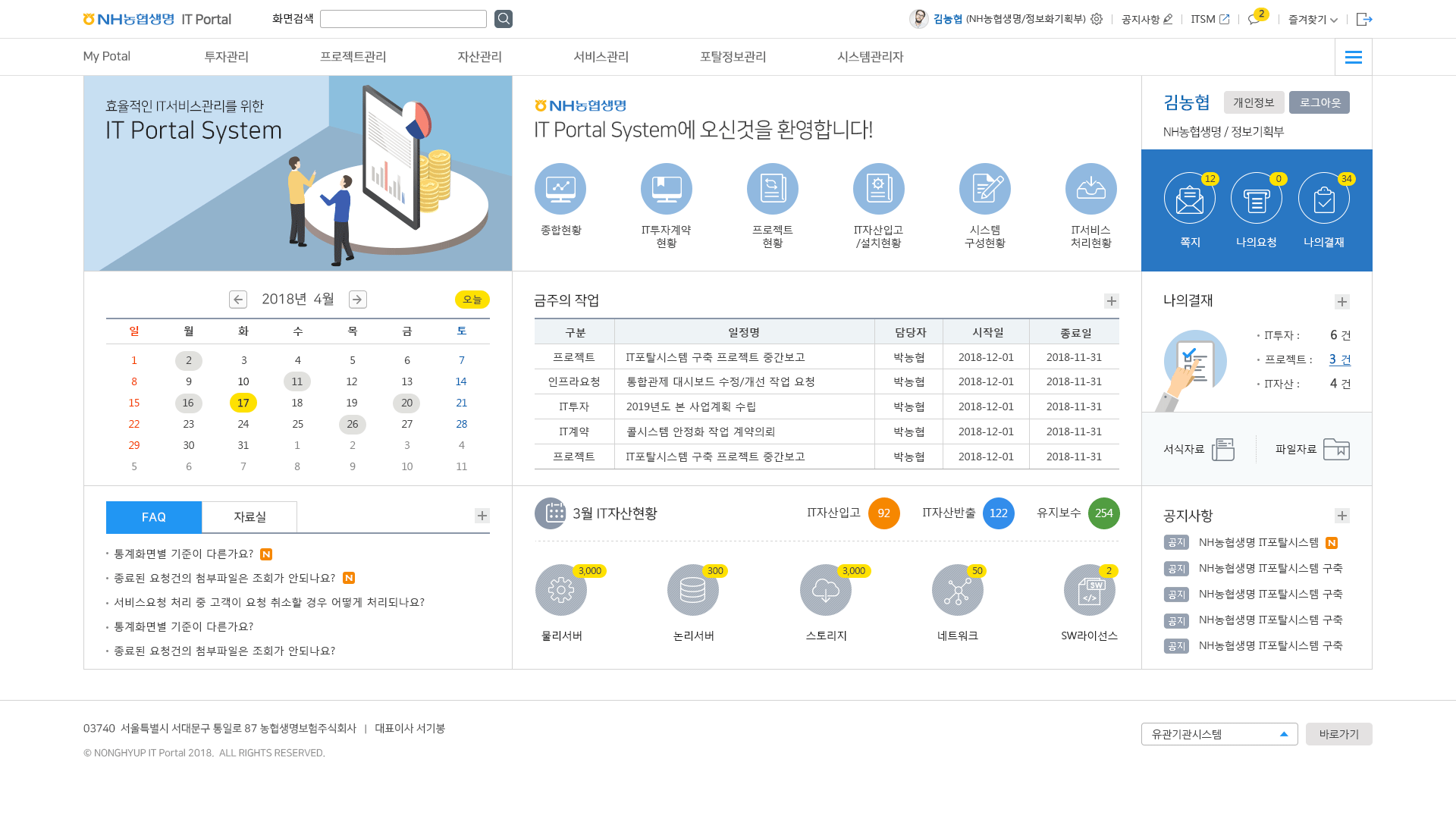Open 자산관리 menu
Screen dimensions: 1456x819
pos(480,57)
